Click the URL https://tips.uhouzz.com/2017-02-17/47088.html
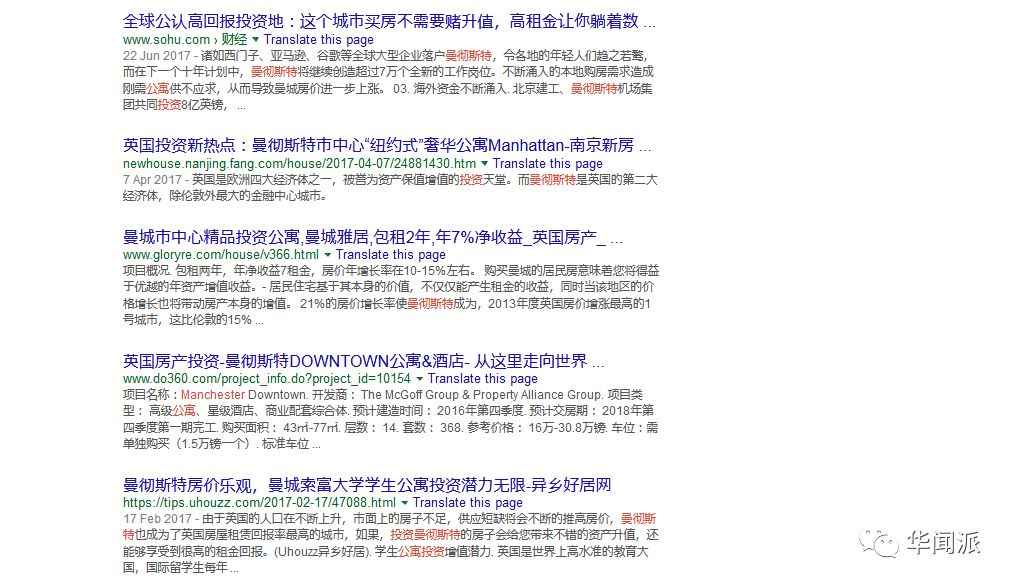This screenshot has width=1013, height=587. point(259,502)
